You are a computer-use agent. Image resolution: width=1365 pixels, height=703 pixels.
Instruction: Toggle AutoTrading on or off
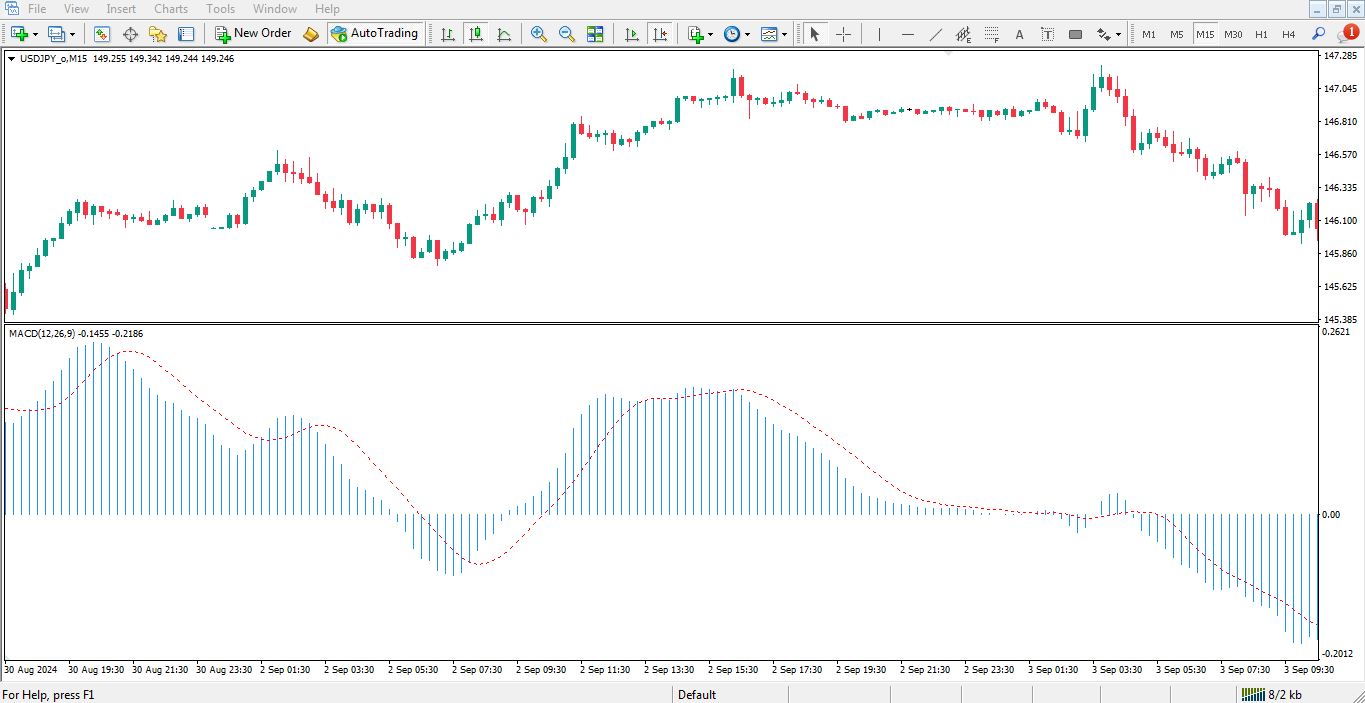point(374,34)
